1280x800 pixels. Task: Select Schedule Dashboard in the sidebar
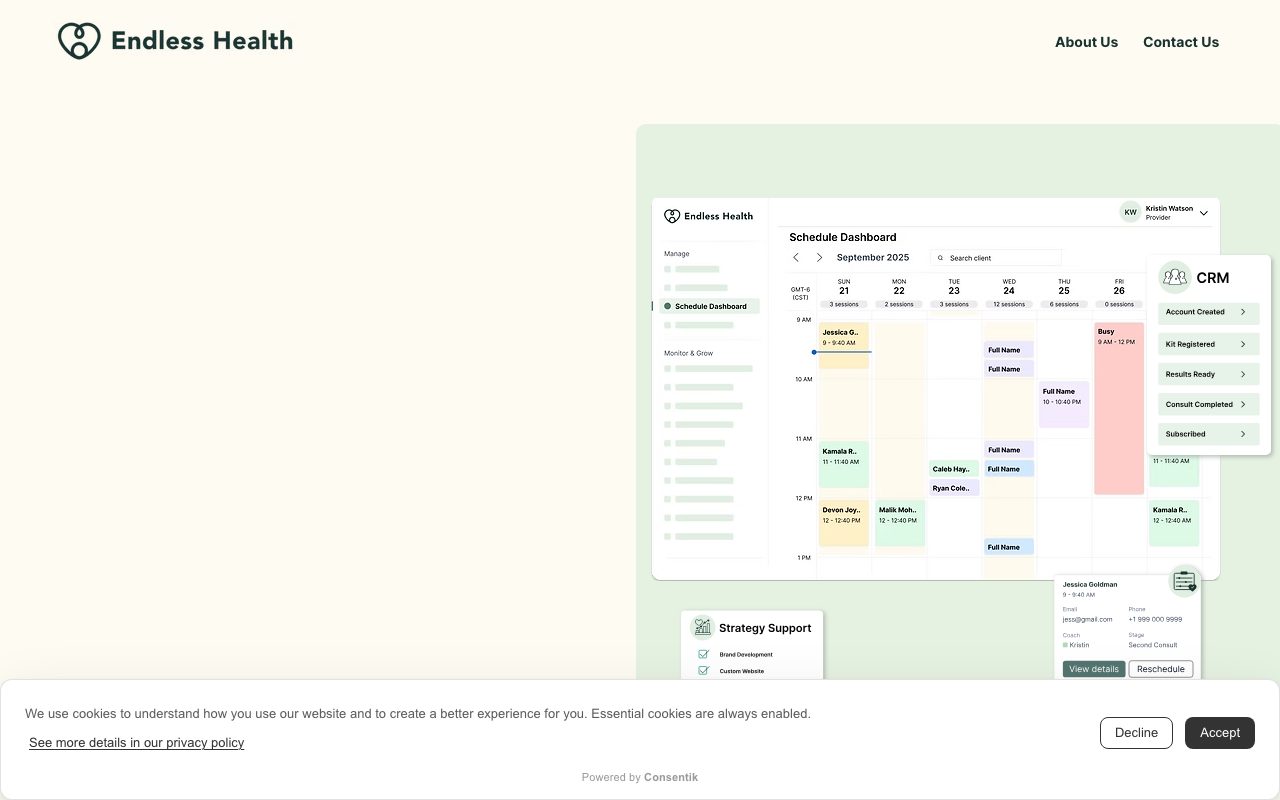click(x=710, y=306)
